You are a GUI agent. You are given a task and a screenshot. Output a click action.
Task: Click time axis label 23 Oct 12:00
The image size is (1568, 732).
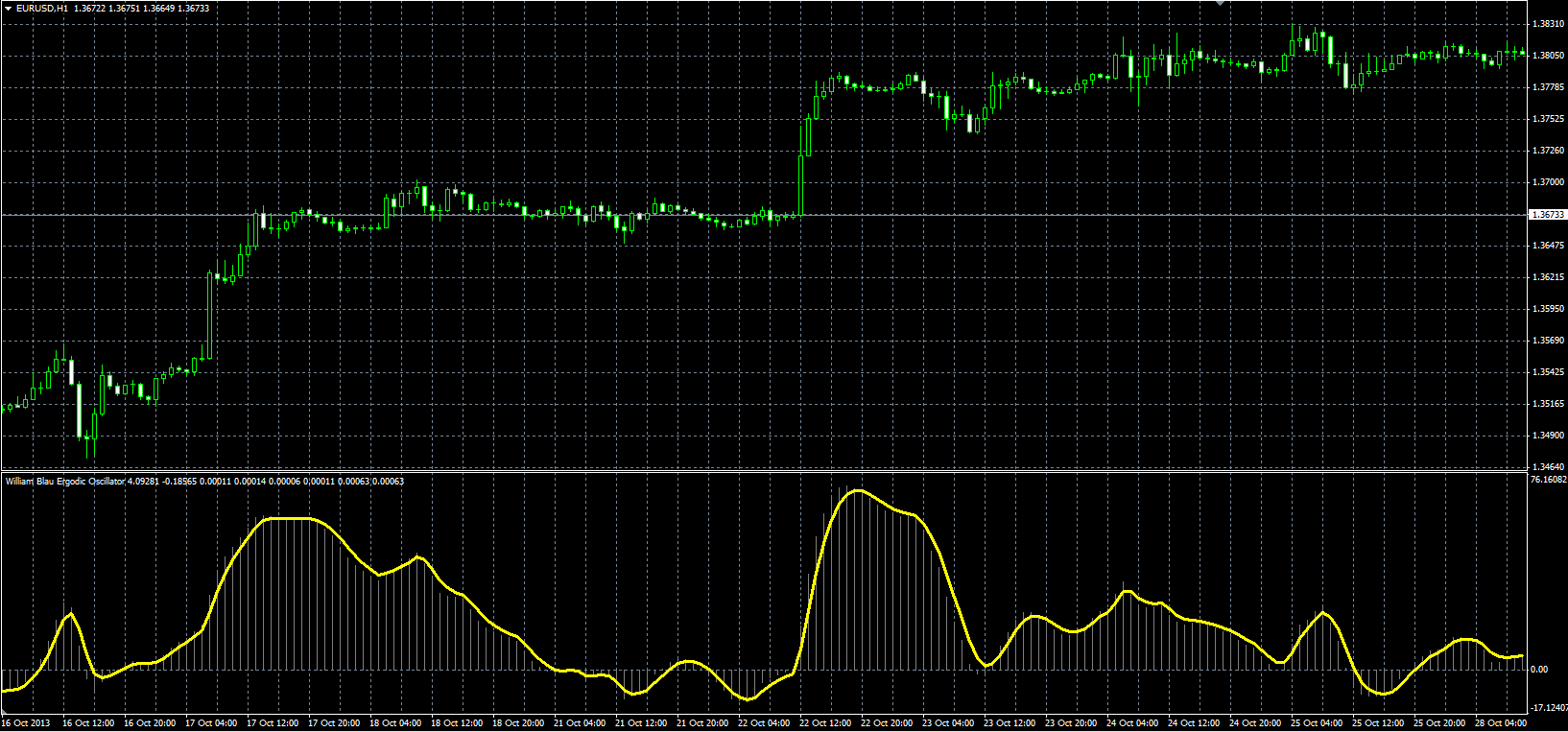coord(1010,723)
